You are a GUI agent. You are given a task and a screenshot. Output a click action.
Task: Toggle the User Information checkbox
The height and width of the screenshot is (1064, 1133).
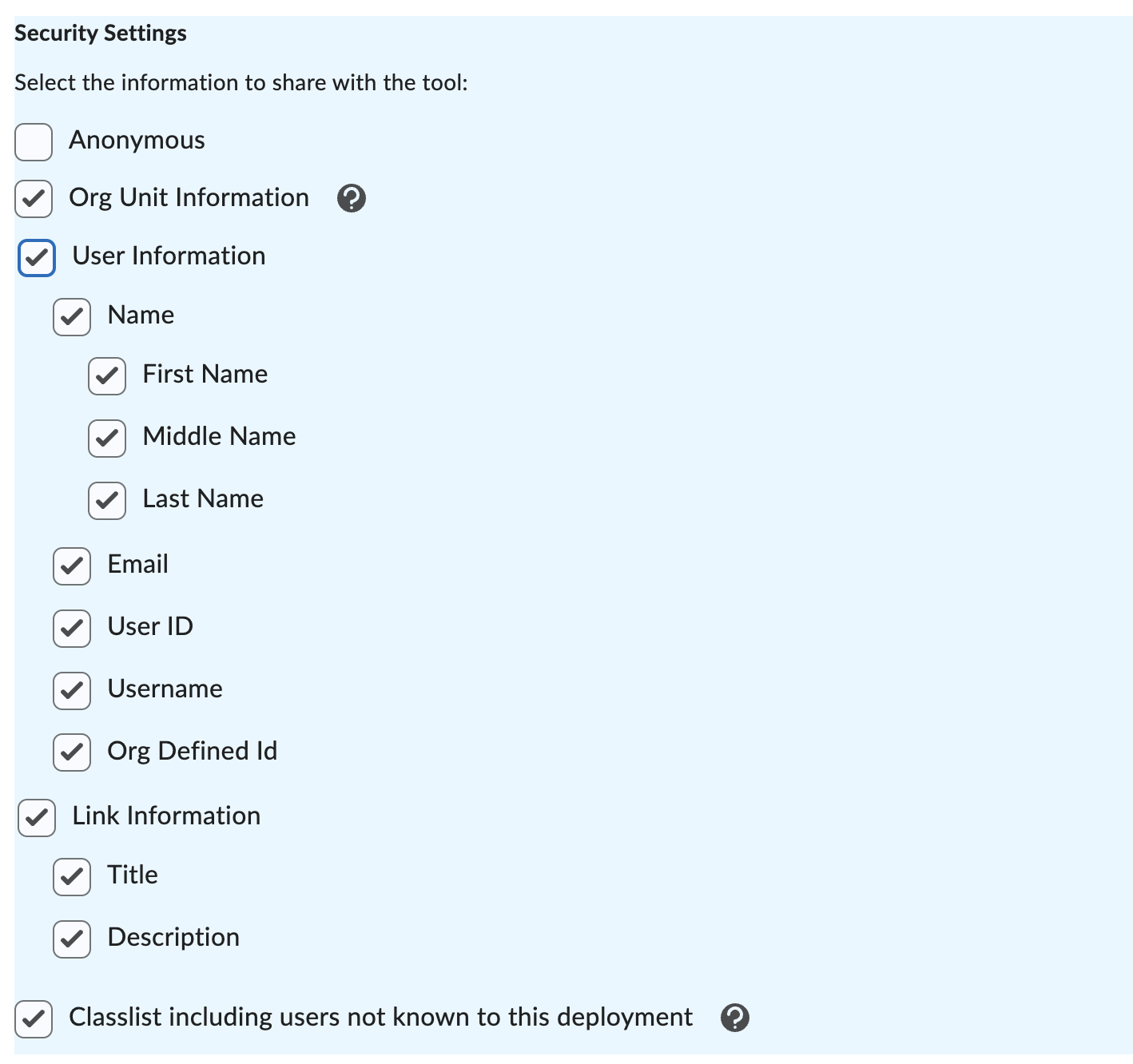(37, 258)
